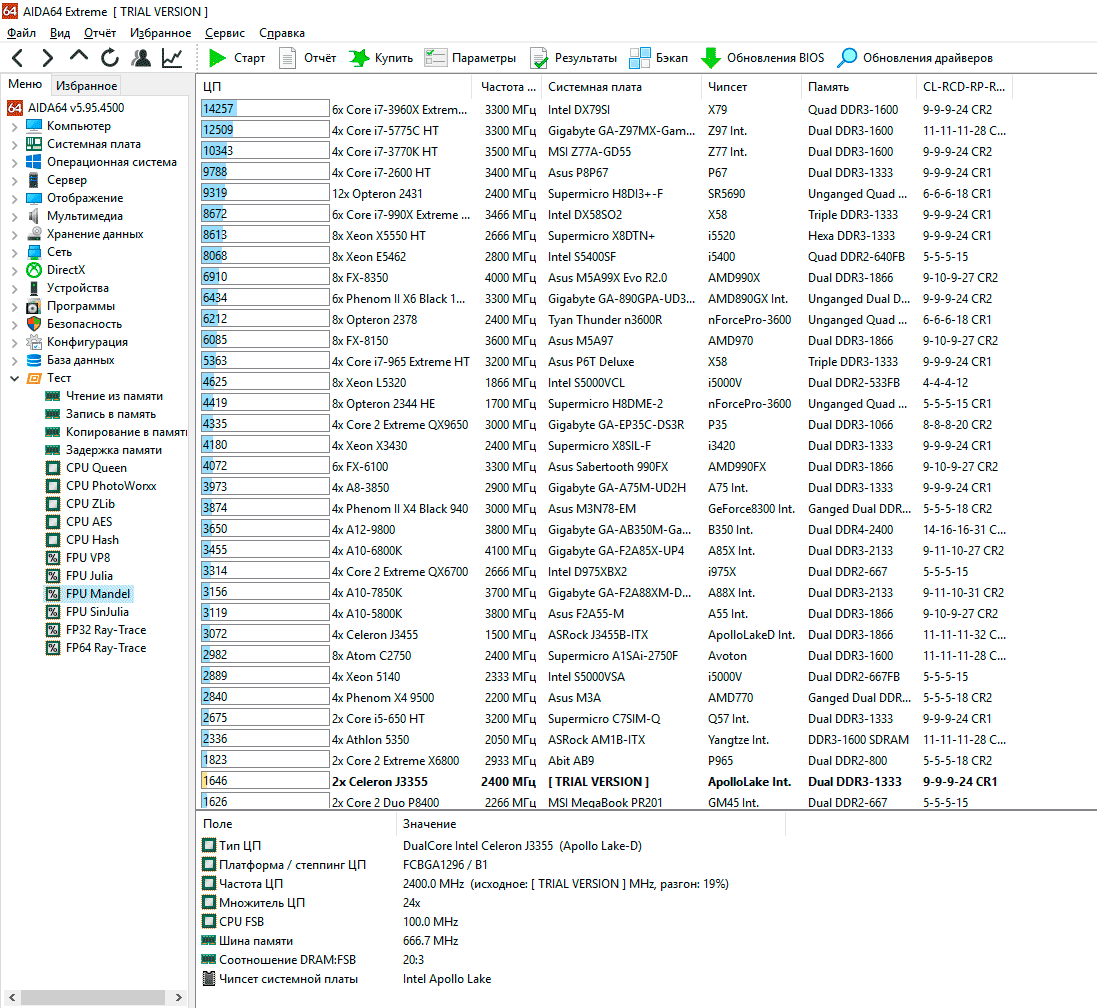The height and width of the screenshot is (1008, 1097).
Task: Expand the Компьютер tree node
Action: coord(14,126)
